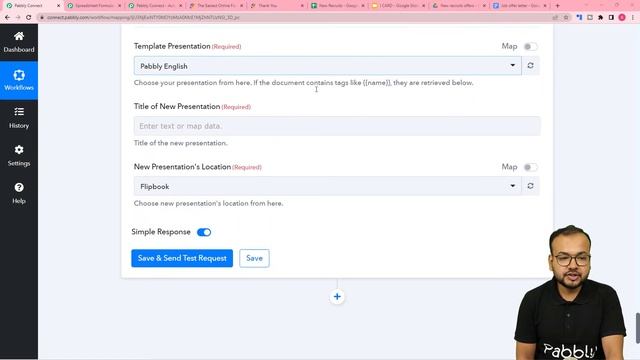640x360 pixels.
Task: Open the Flipbook location dropdown
Action: coord(327,186)
